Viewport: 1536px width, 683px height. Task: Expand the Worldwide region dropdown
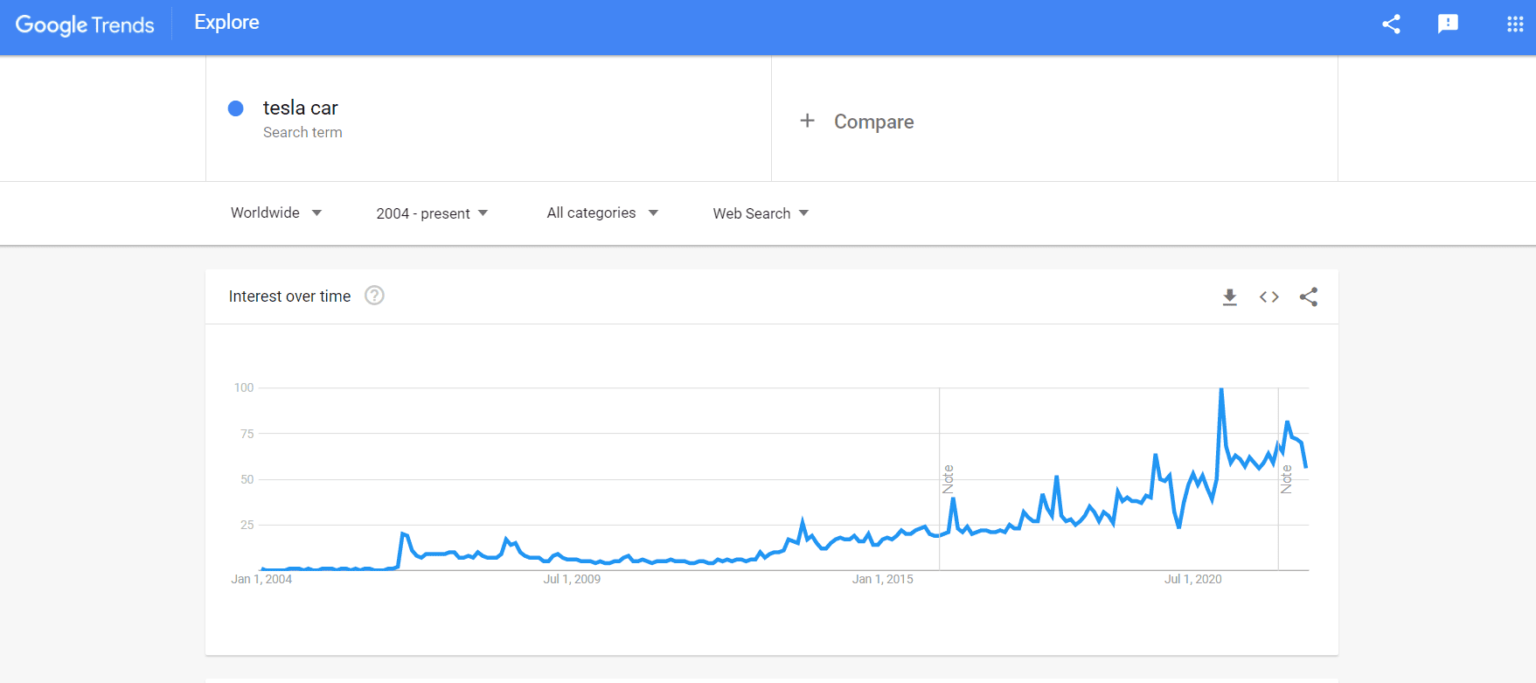click(276, 213)
